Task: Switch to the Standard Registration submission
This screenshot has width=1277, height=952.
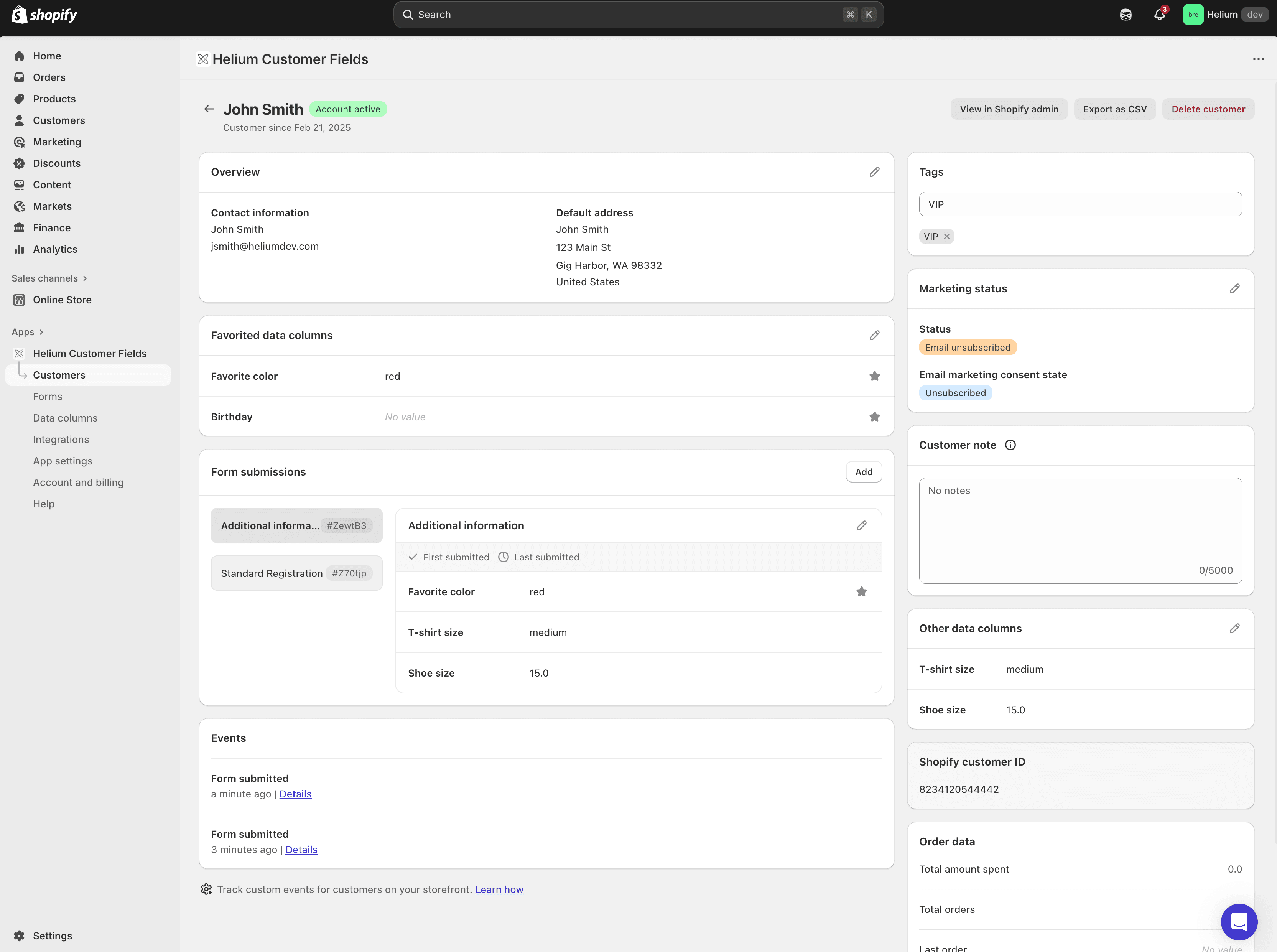Action: coord(296,573)
